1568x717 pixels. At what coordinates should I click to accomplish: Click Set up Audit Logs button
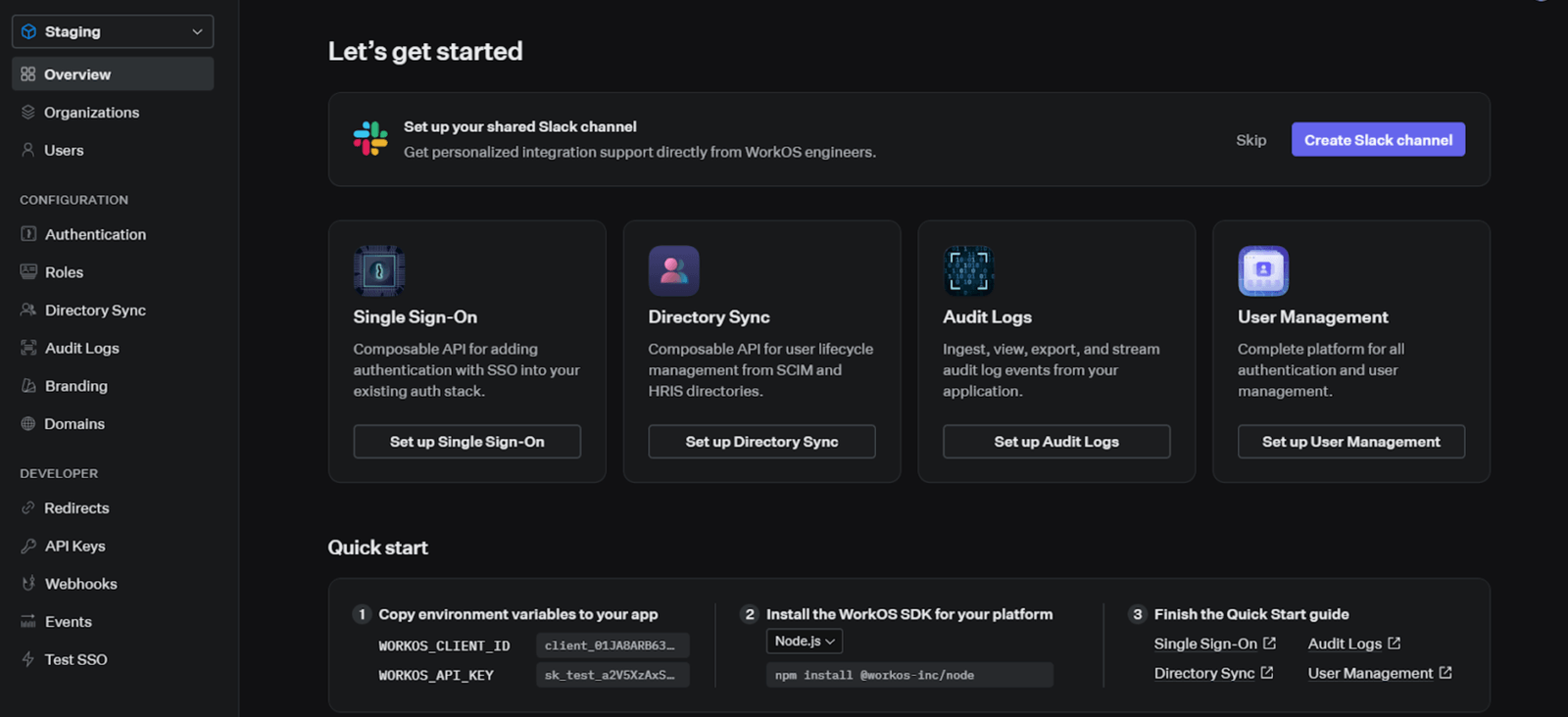click(1056, 442)
